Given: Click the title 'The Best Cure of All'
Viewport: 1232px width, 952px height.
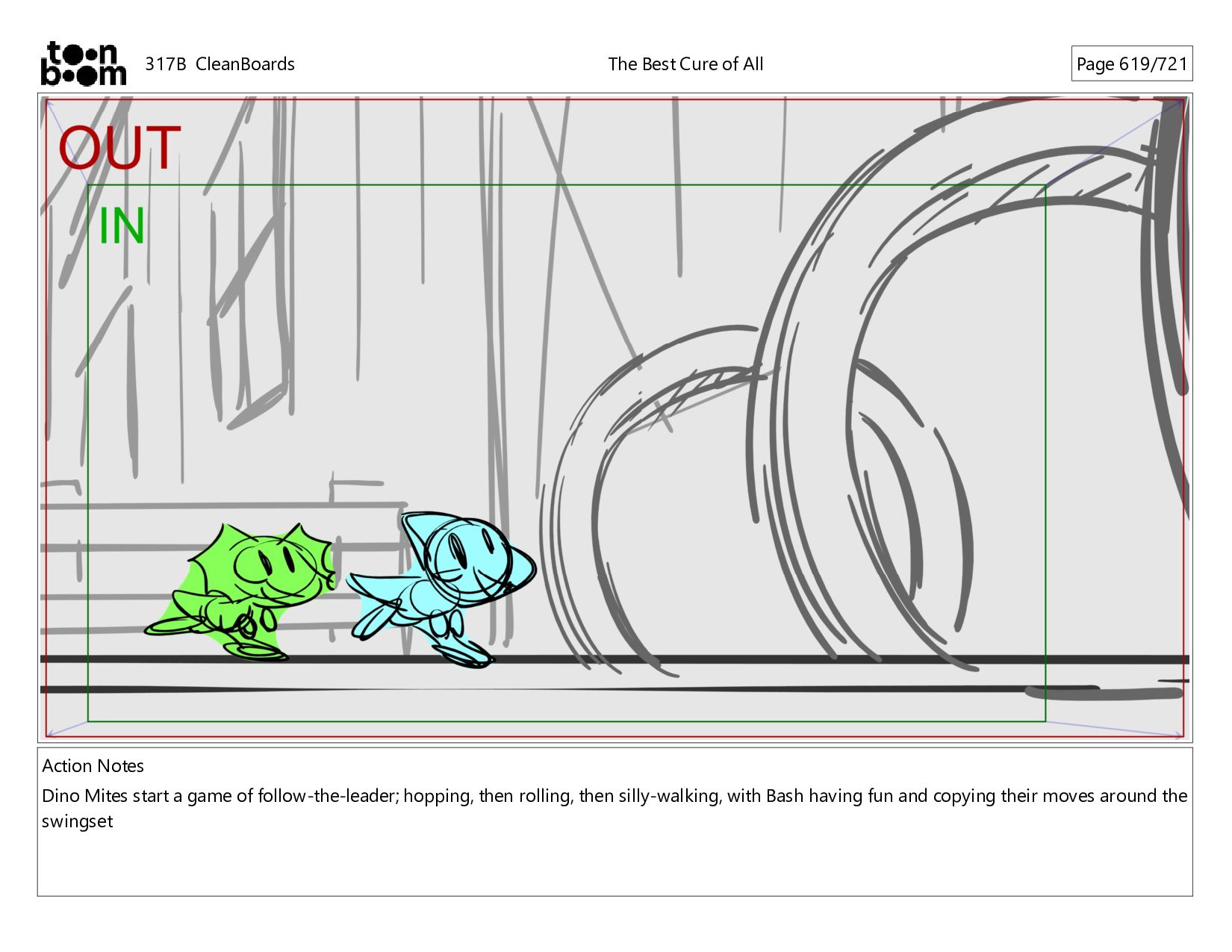Looking at the screenshot, I should 685,64.
